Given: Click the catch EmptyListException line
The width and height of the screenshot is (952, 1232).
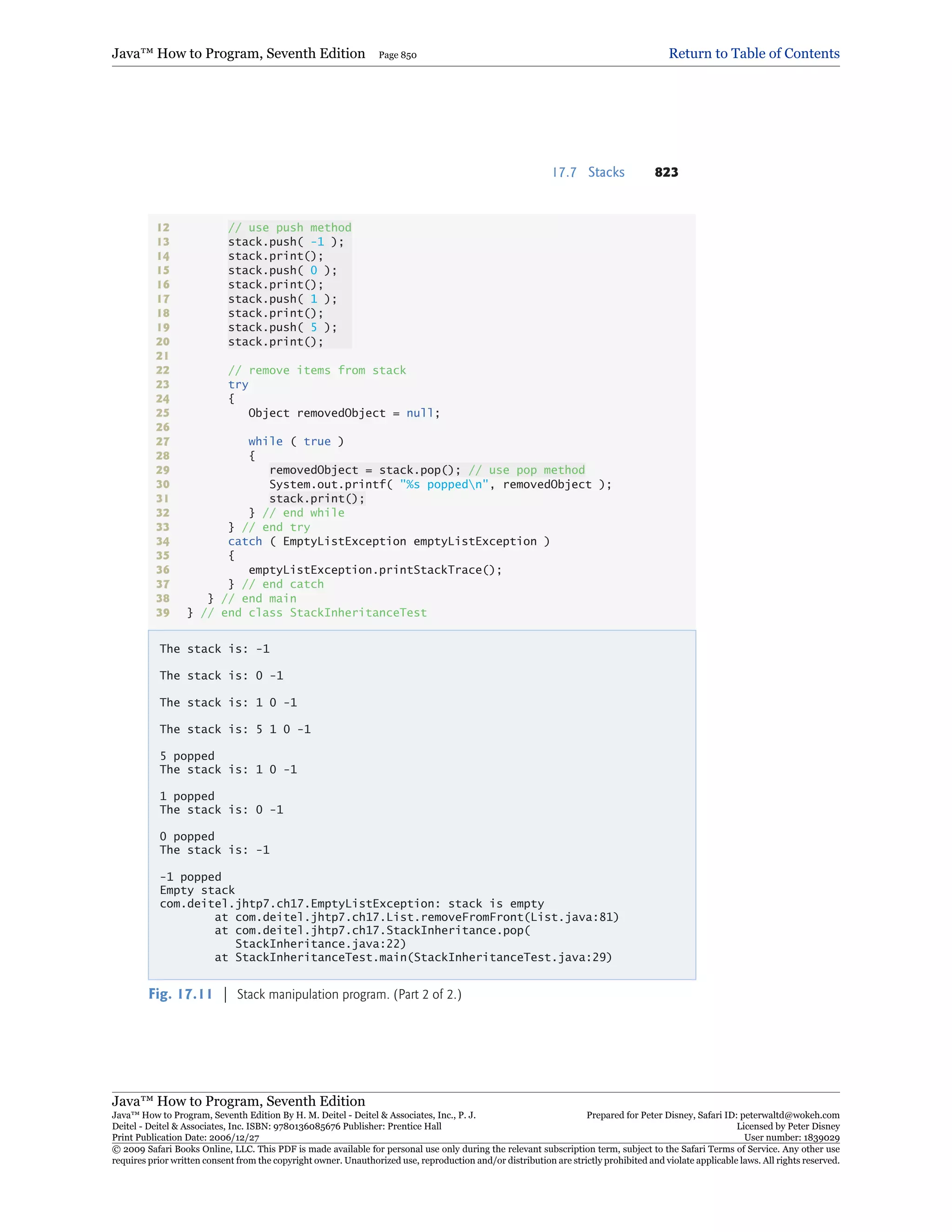Looking at the screenshot, I should 388,541.
